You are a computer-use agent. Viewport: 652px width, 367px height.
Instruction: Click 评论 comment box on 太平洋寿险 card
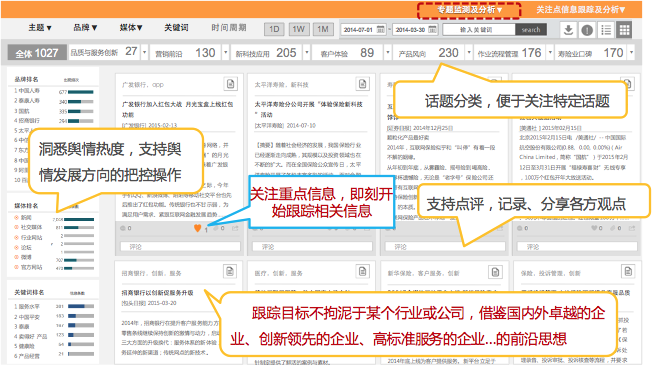(x=313, y=246)
